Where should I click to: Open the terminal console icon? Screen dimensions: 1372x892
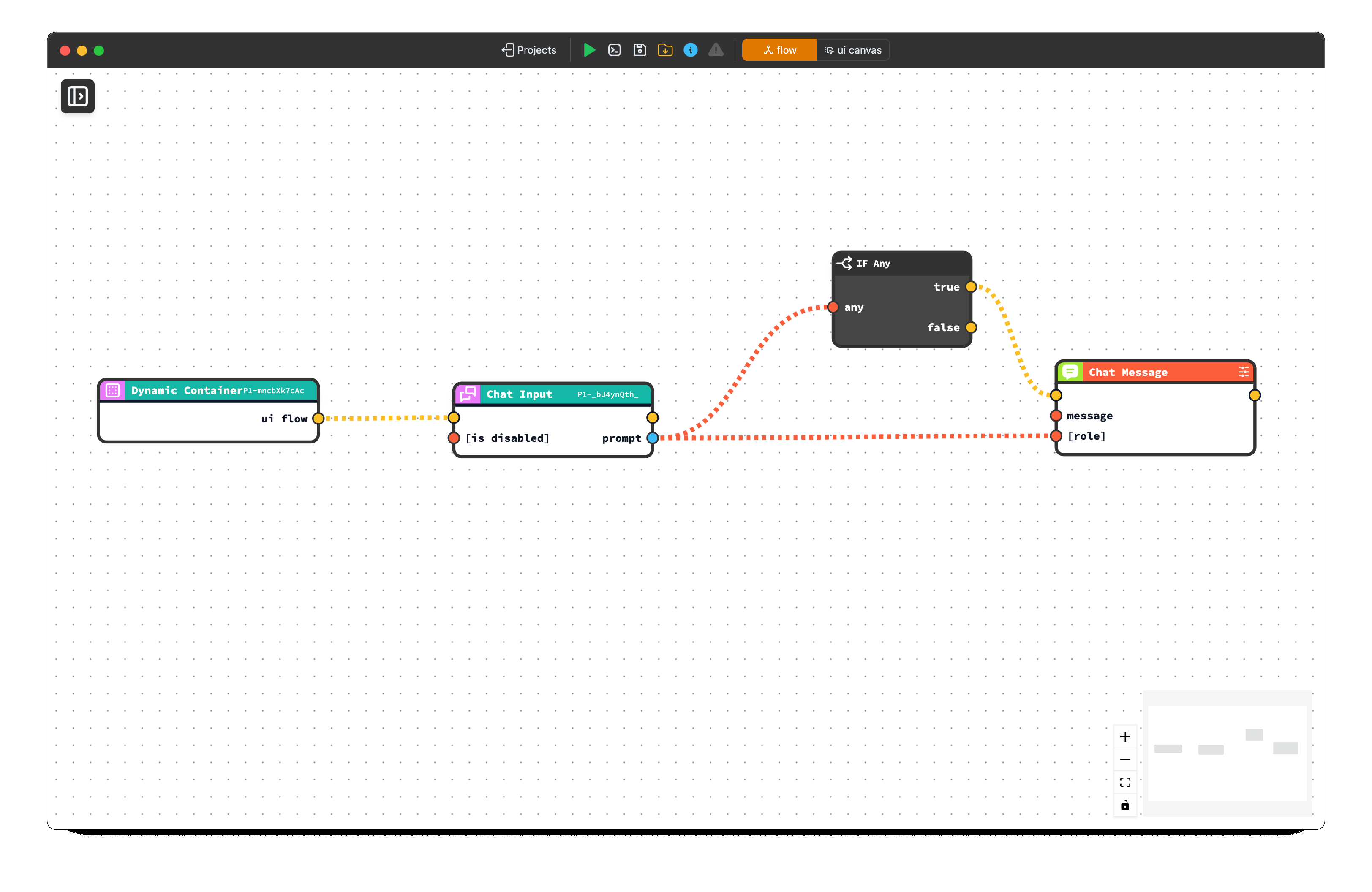[x=615, y=50]
